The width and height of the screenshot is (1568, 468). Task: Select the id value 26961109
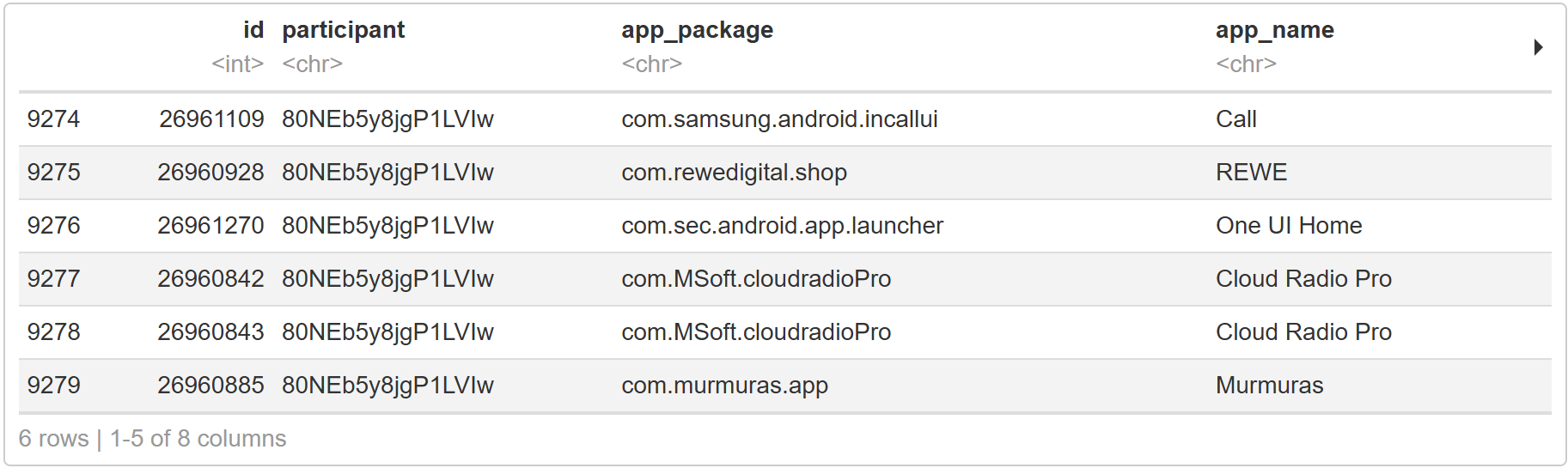(x=211, y=119)
